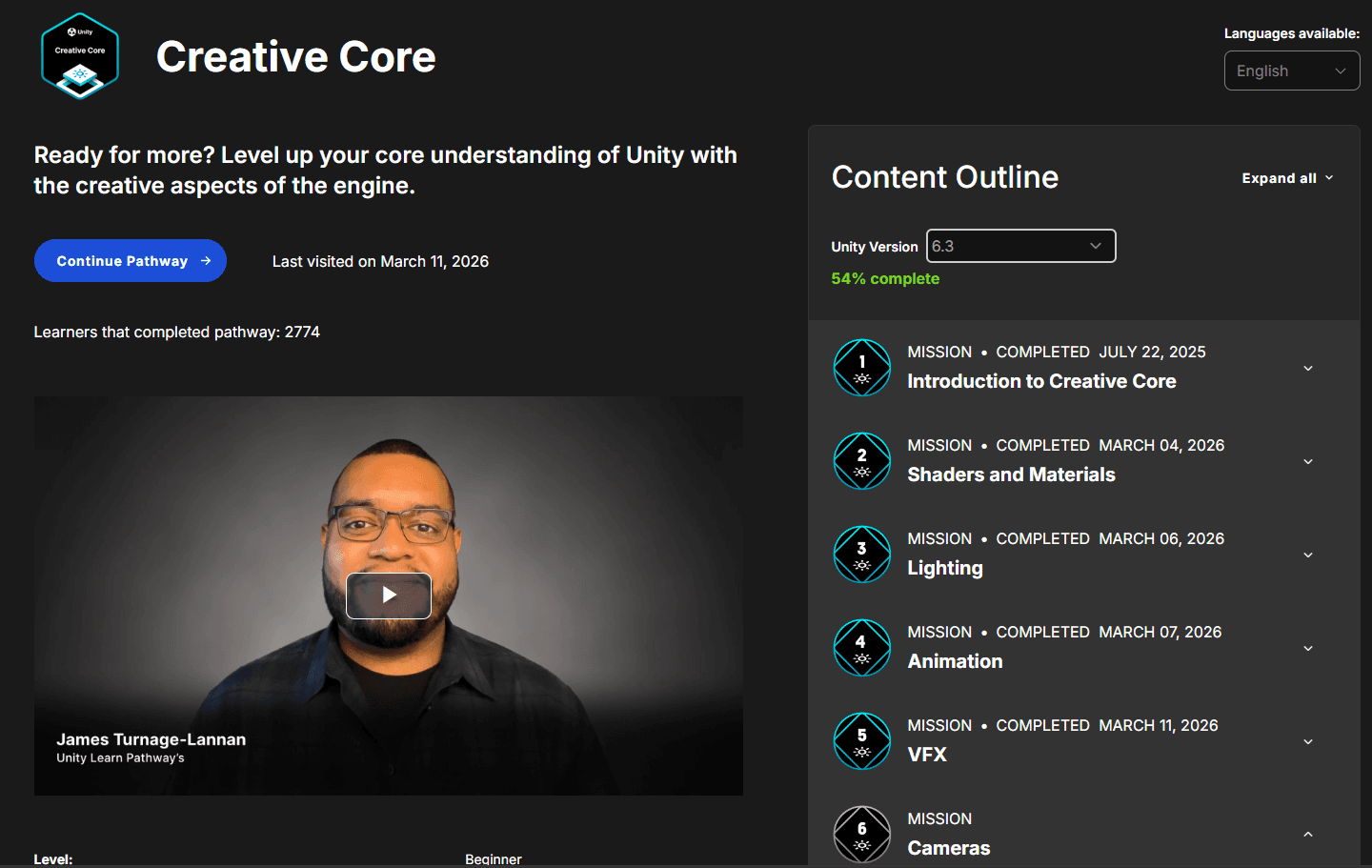Click the COMPLETED MARCH 04, 2026 status

(1110, 445)
